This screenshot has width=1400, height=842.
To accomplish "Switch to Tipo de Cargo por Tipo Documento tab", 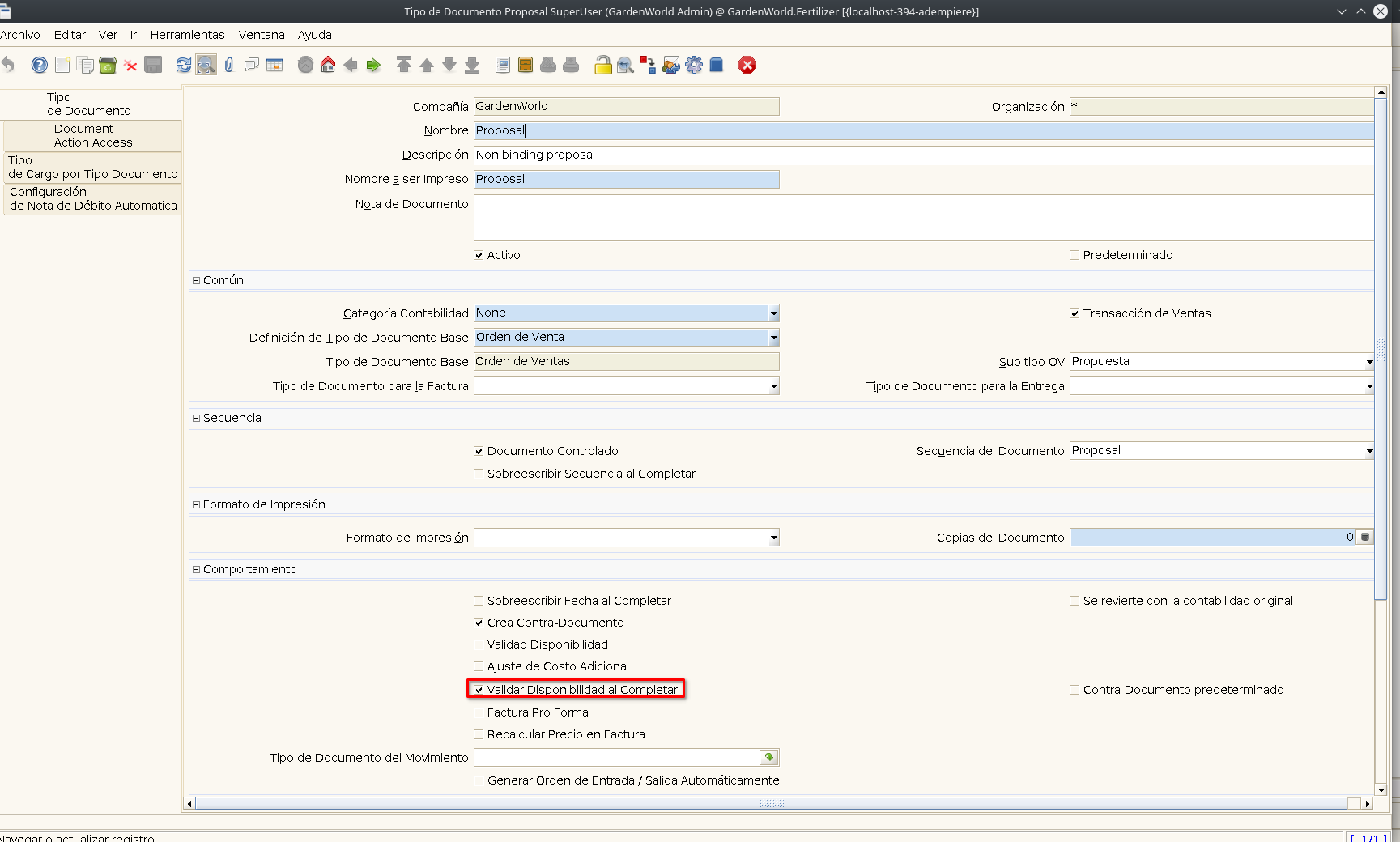I will [92, 167].
